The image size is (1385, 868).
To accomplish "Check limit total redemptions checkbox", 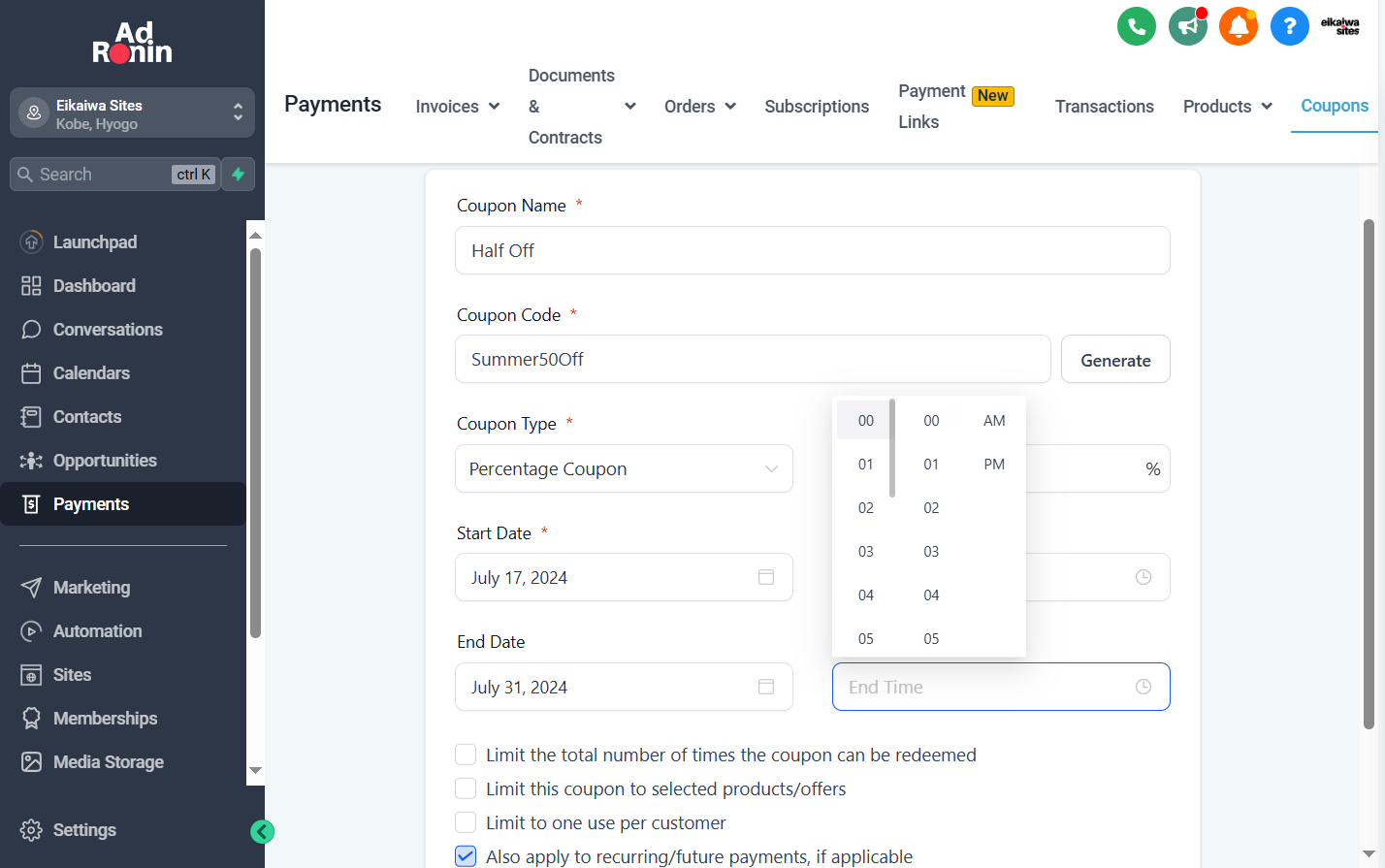I will click(x=466, y=755).
